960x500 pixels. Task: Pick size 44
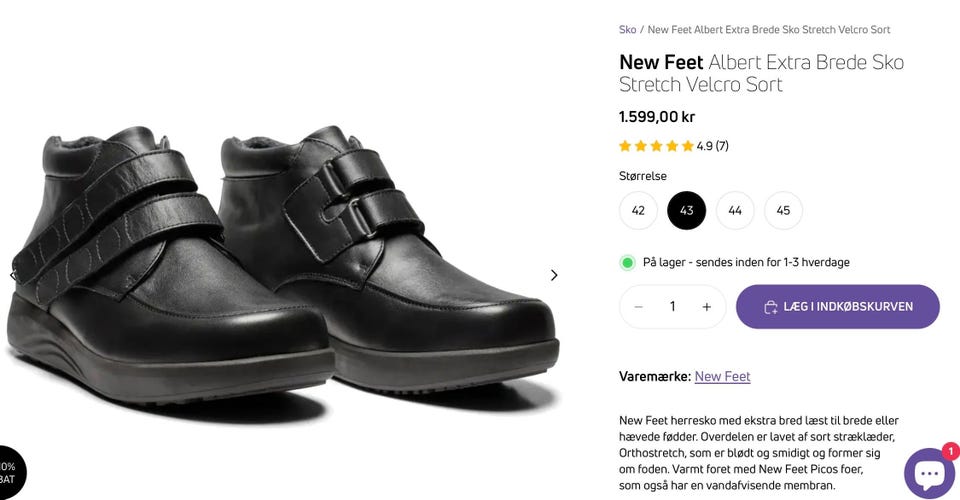735,211
